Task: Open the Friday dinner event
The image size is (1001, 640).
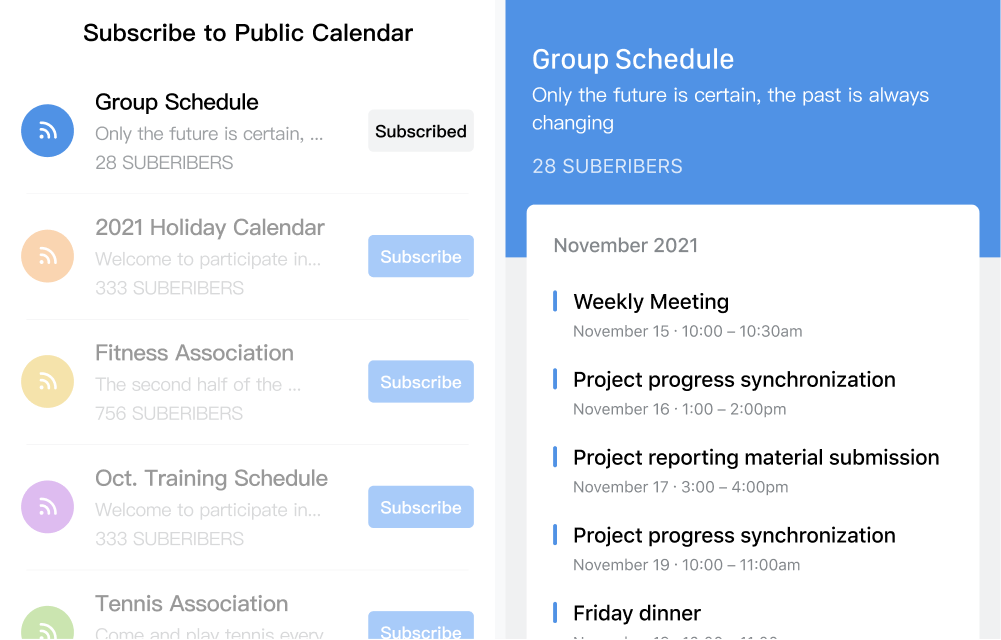Action: tap(636, 613)
